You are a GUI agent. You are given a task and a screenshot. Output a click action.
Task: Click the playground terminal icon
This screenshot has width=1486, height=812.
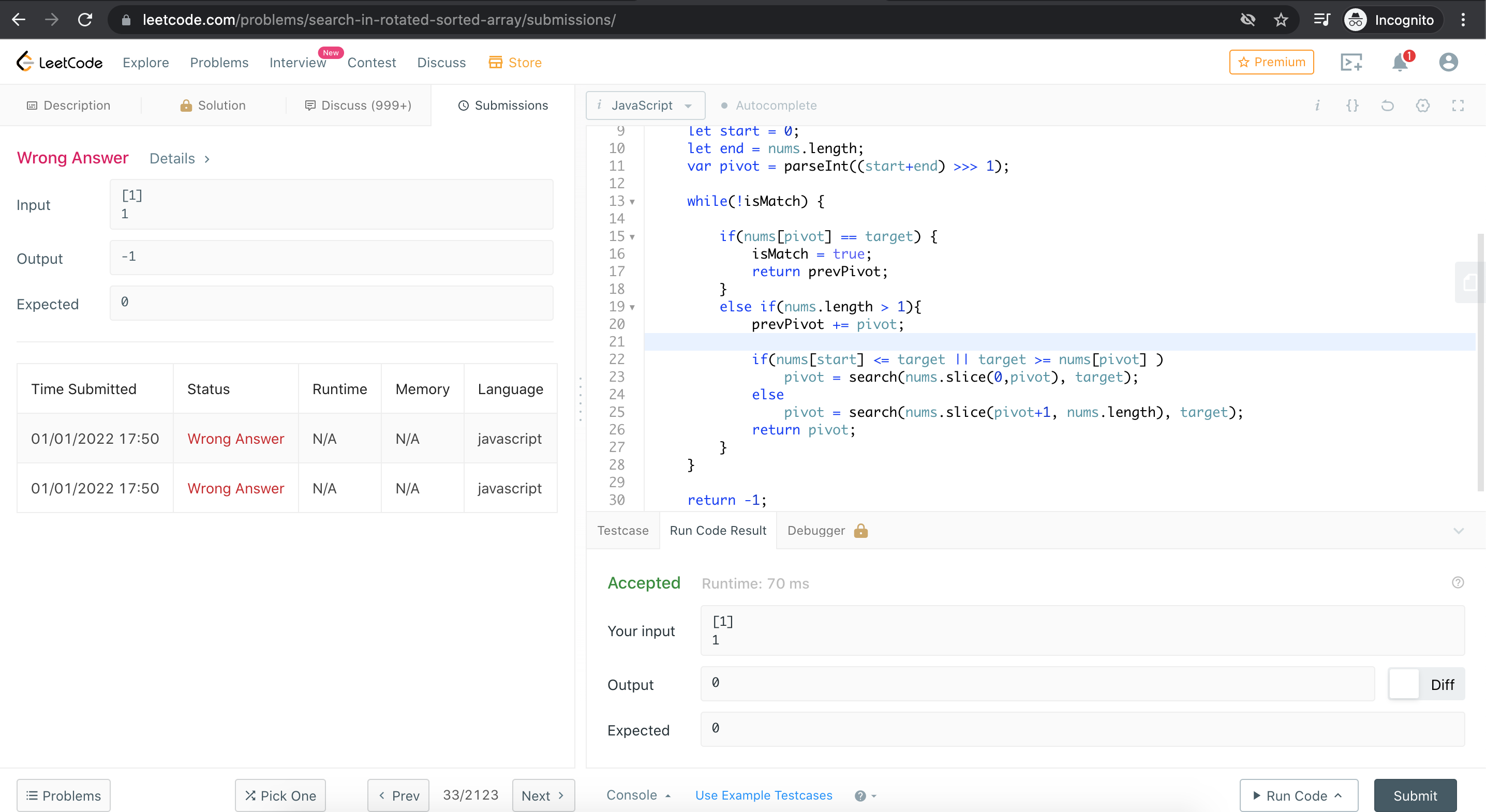click(x=1350, y=62)
